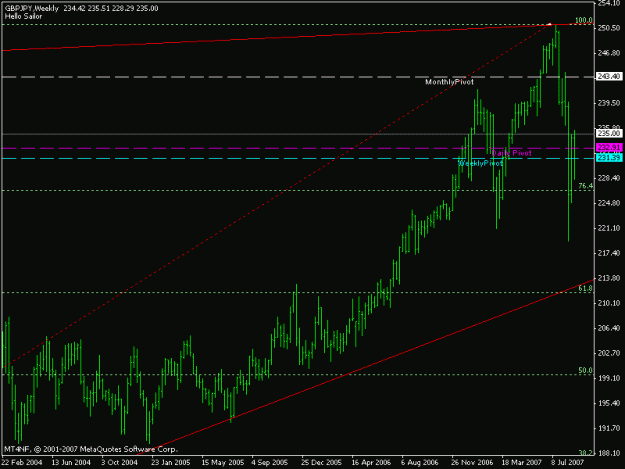
Task: Select the Daily Pivot magenta label
Action: [x=511, y=153]
